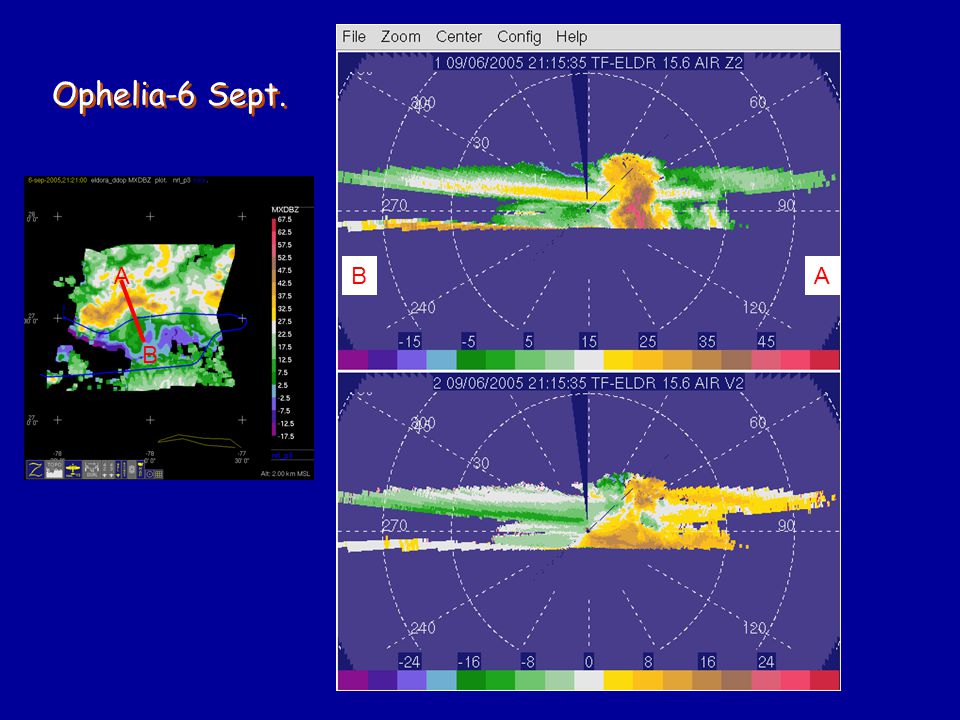This screenshot has height=720, width=960.
Task: Click the -24 label on V2 color bar
Action: 410,662
